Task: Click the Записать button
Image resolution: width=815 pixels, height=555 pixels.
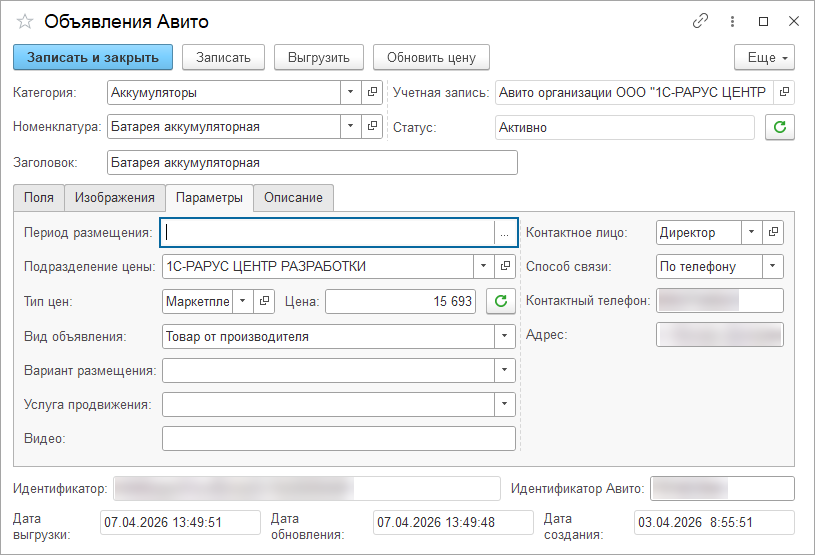Action: [x=224, y=57]
